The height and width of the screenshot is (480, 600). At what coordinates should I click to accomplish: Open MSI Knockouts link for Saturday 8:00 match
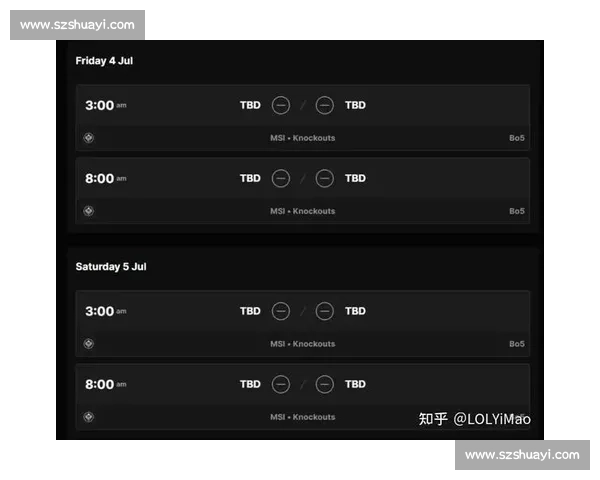pos(303,417)
